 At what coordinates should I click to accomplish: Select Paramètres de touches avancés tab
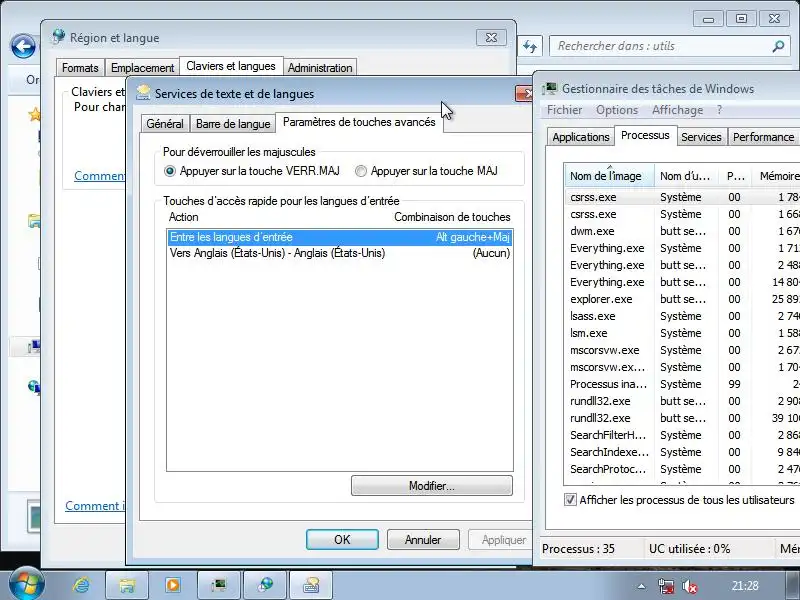click(x=359, y=122)
